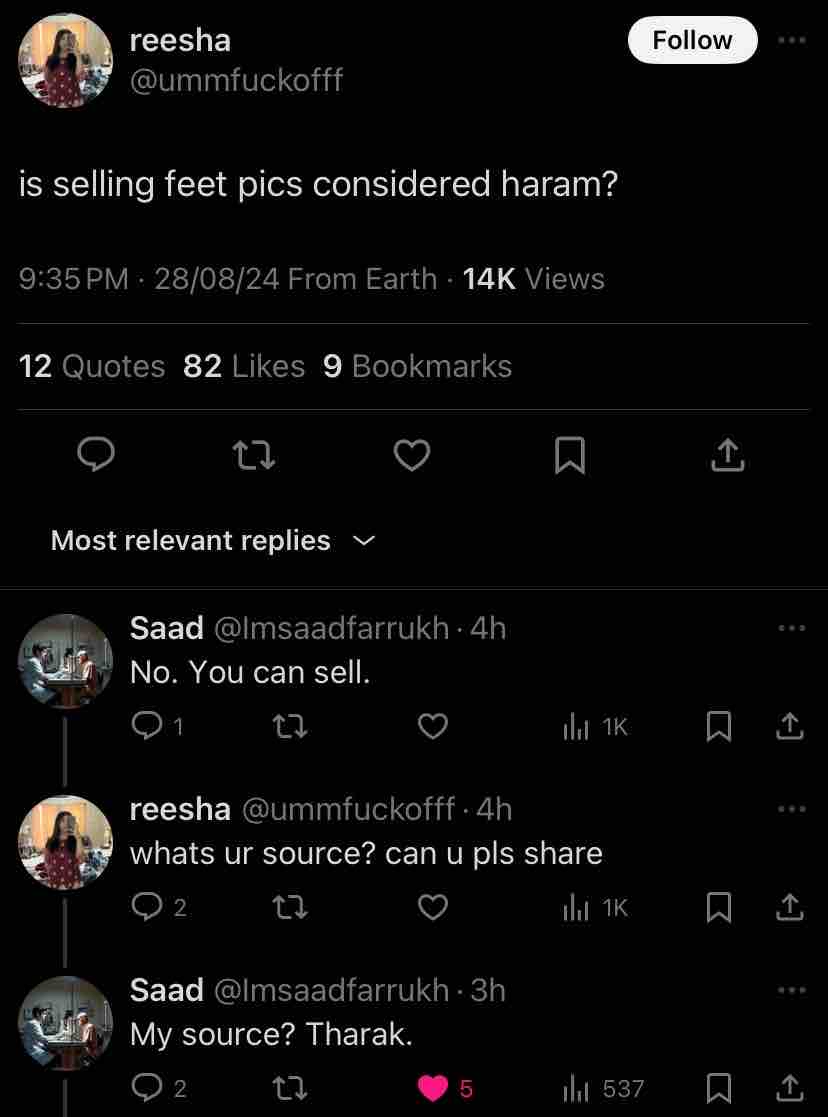Share reesha's tweet via the share icon
The height and width of the screenshot is (1117, 828).
tap(727, 455)
